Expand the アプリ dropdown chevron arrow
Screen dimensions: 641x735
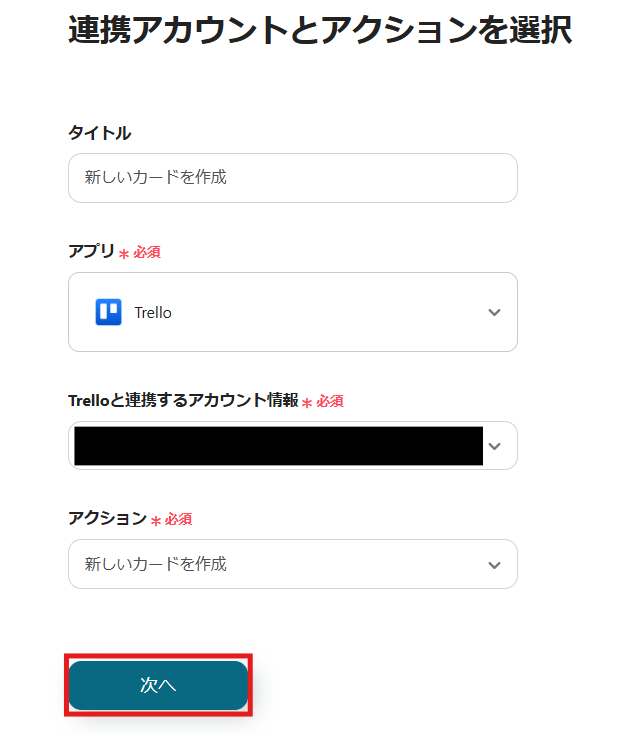point(494,312)
